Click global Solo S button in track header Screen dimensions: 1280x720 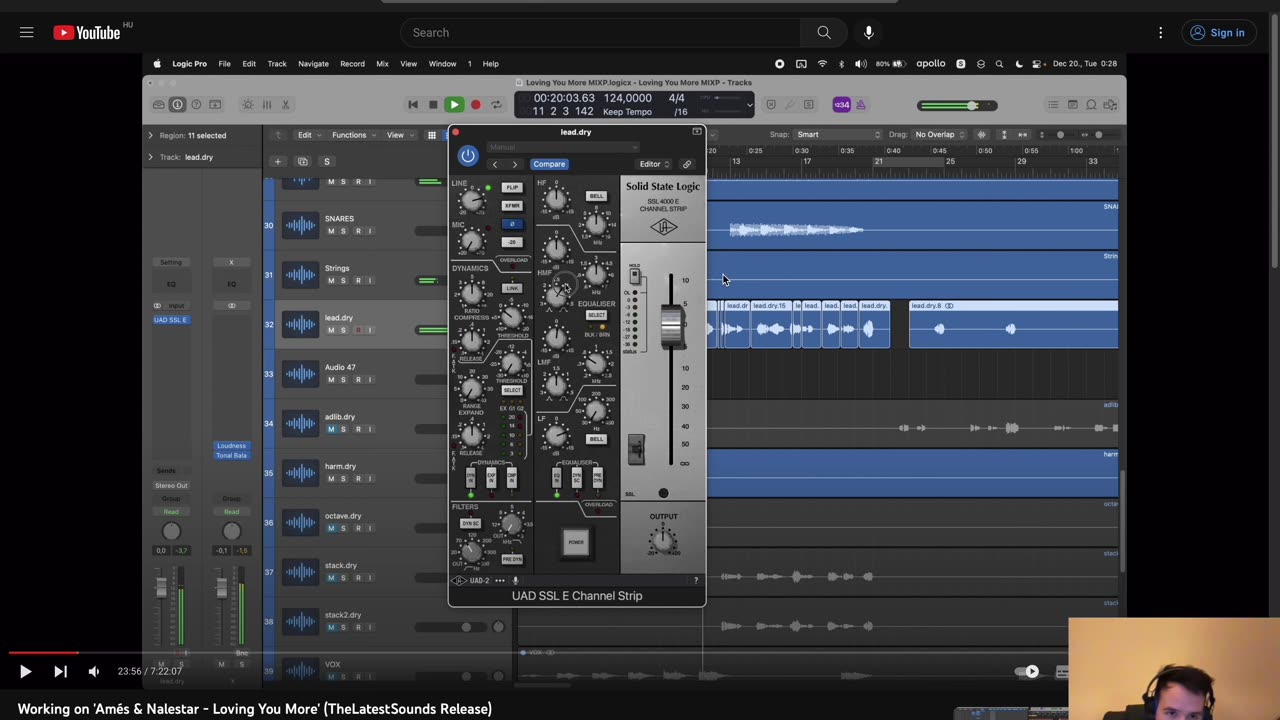[x=326, y=161]
